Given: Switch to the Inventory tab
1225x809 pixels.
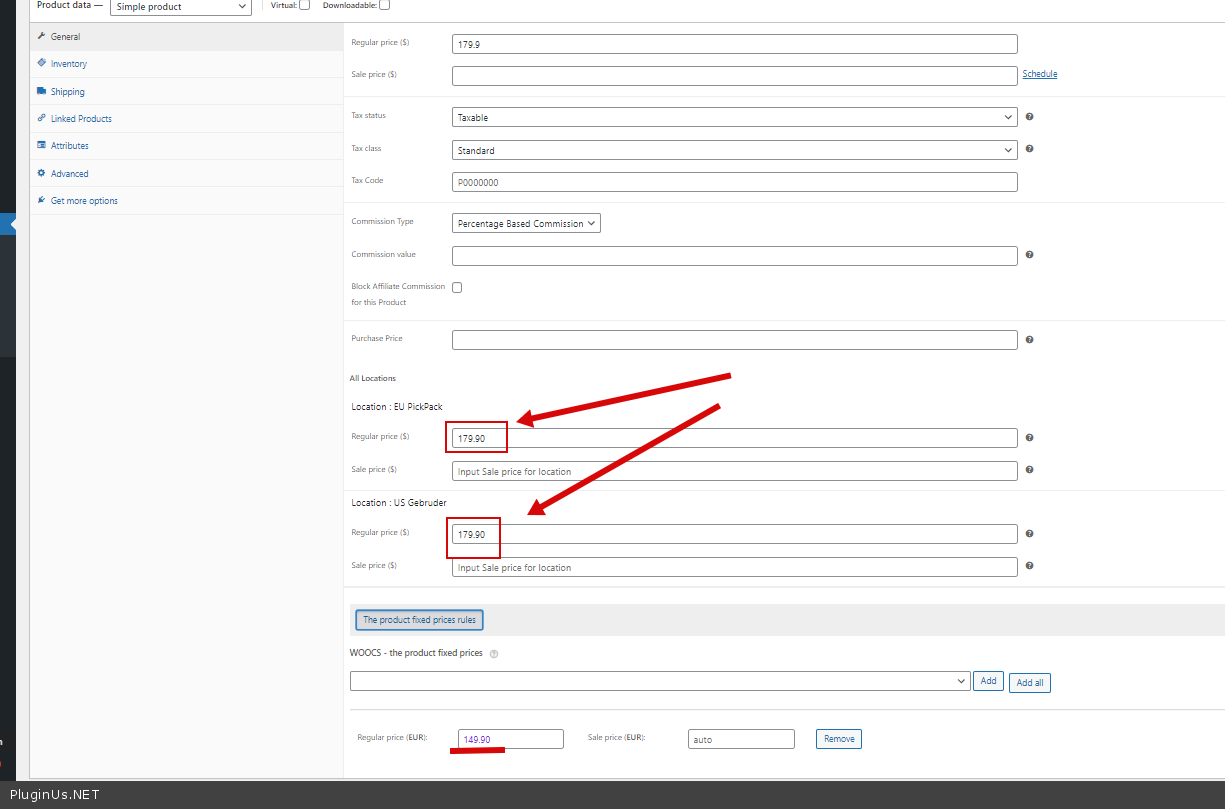Looking at the screenshot, I should (x=69, y=64).
